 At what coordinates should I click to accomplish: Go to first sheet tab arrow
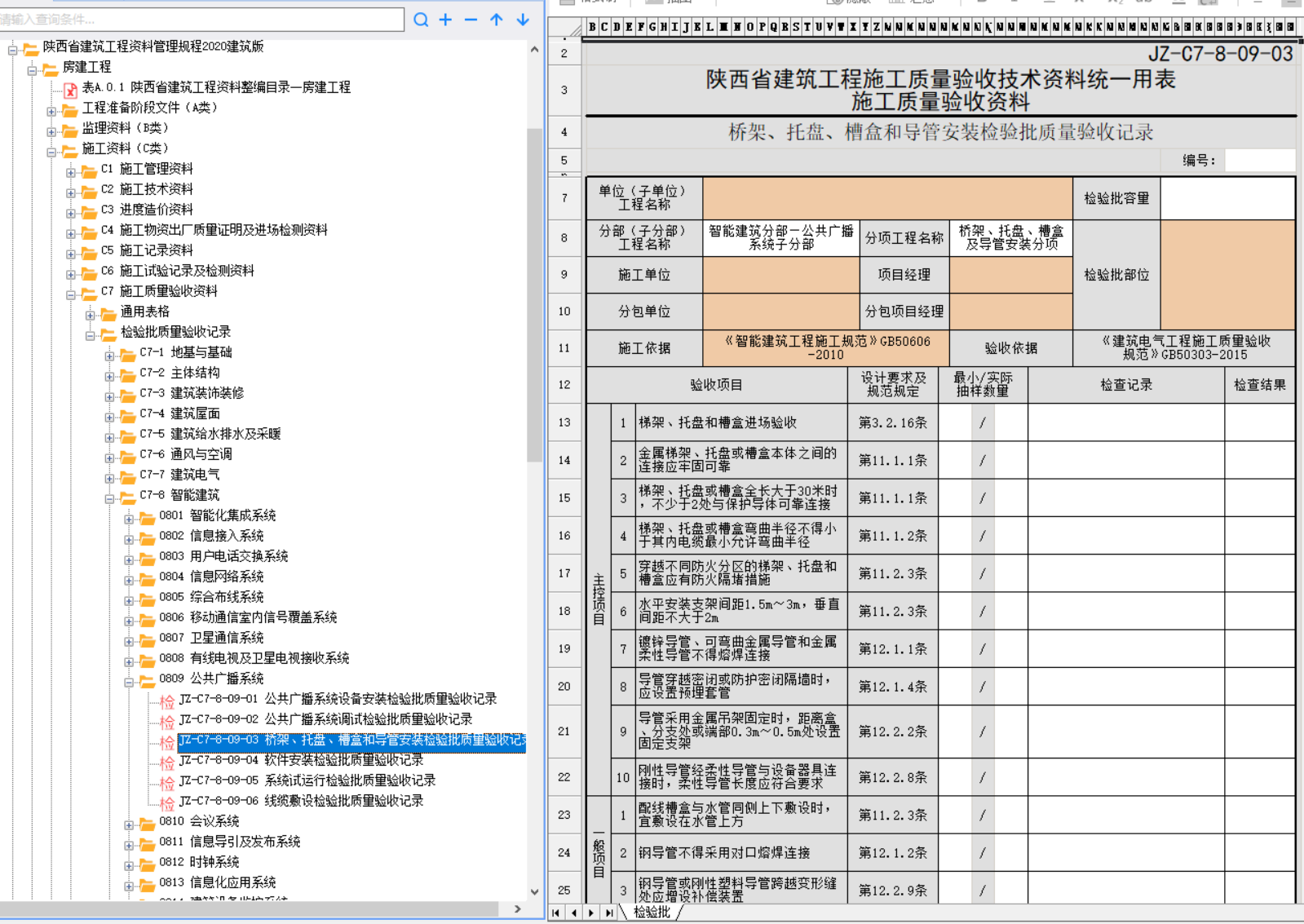pos(556,913)
